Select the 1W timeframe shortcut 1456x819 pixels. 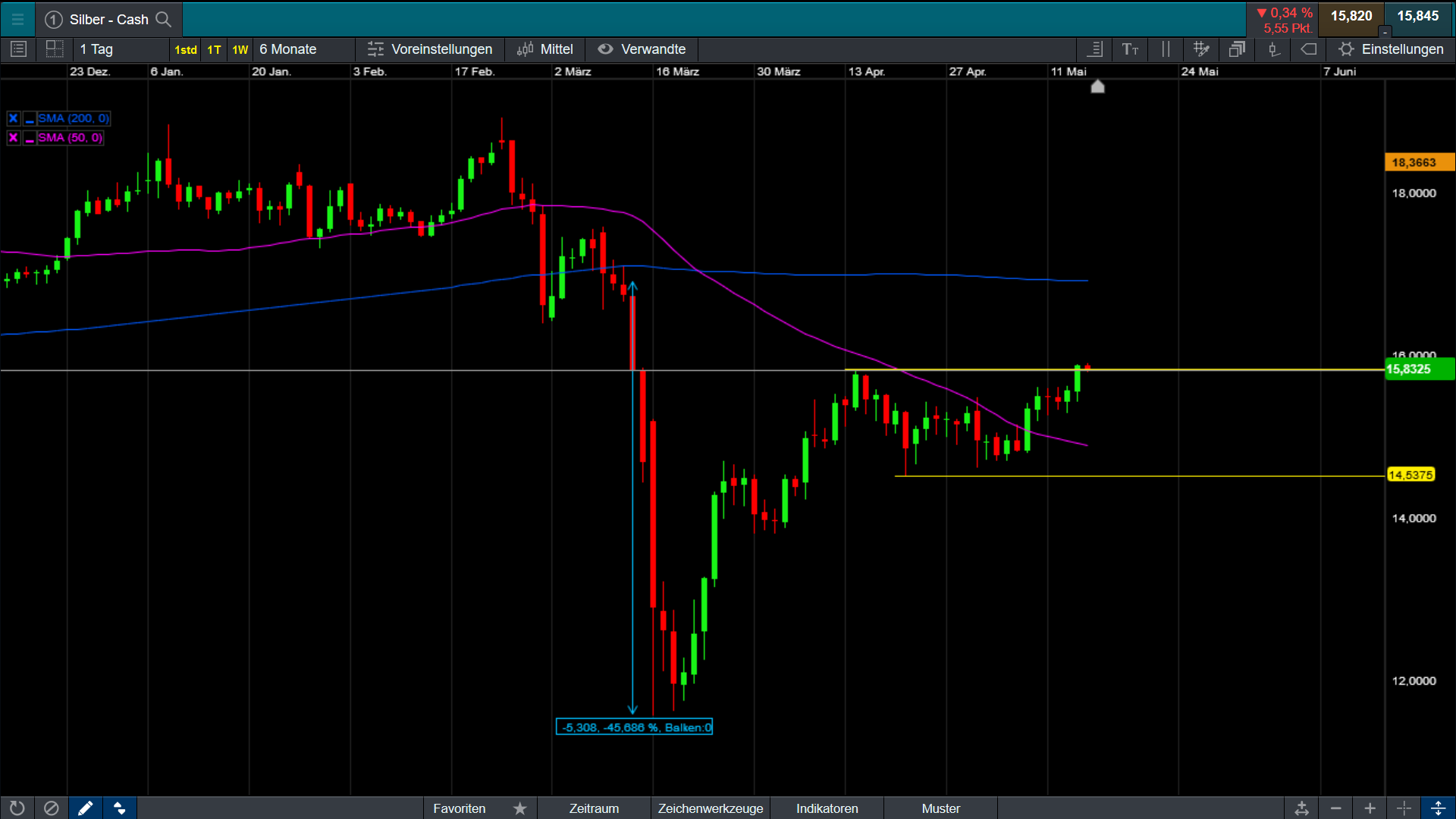tap(240, 50)
